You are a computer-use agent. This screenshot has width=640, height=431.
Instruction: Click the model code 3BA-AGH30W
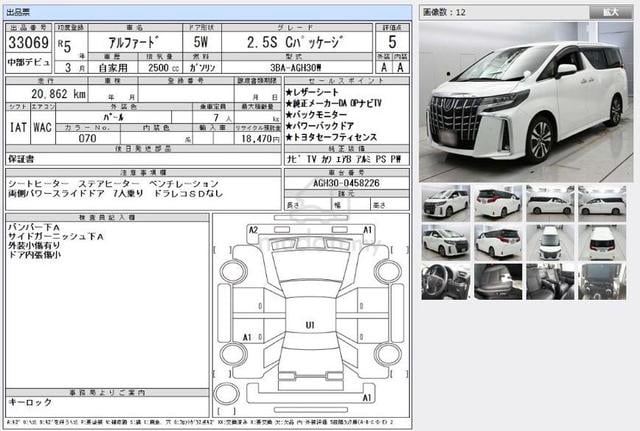pyautogui.click(x=296, y=68)
